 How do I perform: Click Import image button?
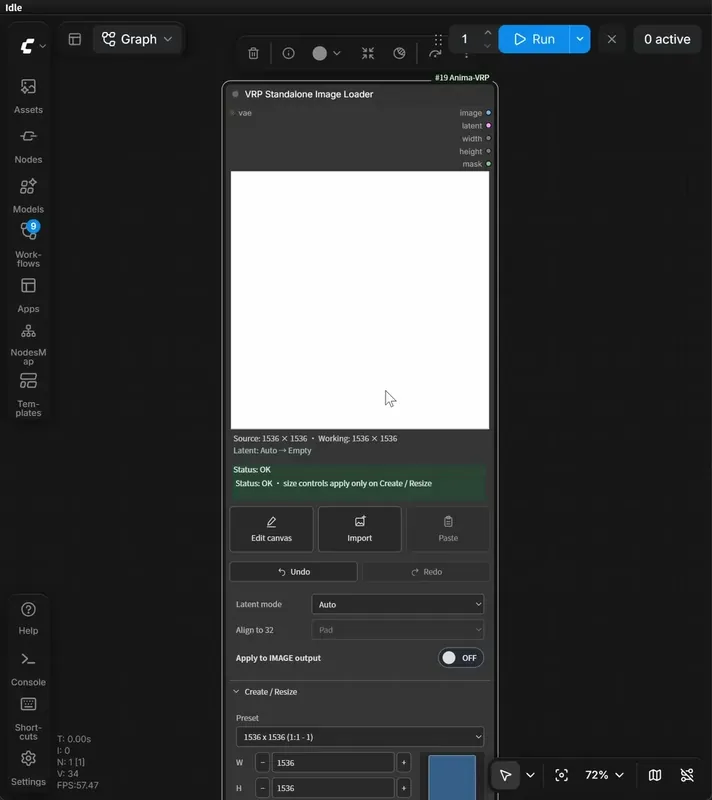point(360,529)
